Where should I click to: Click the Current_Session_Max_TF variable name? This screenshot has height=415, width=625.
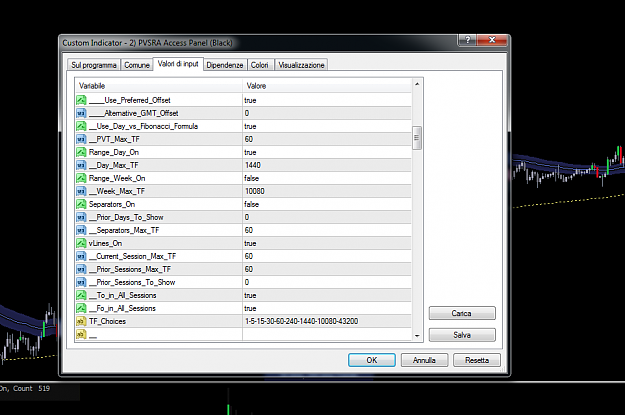tap(132, 256)
